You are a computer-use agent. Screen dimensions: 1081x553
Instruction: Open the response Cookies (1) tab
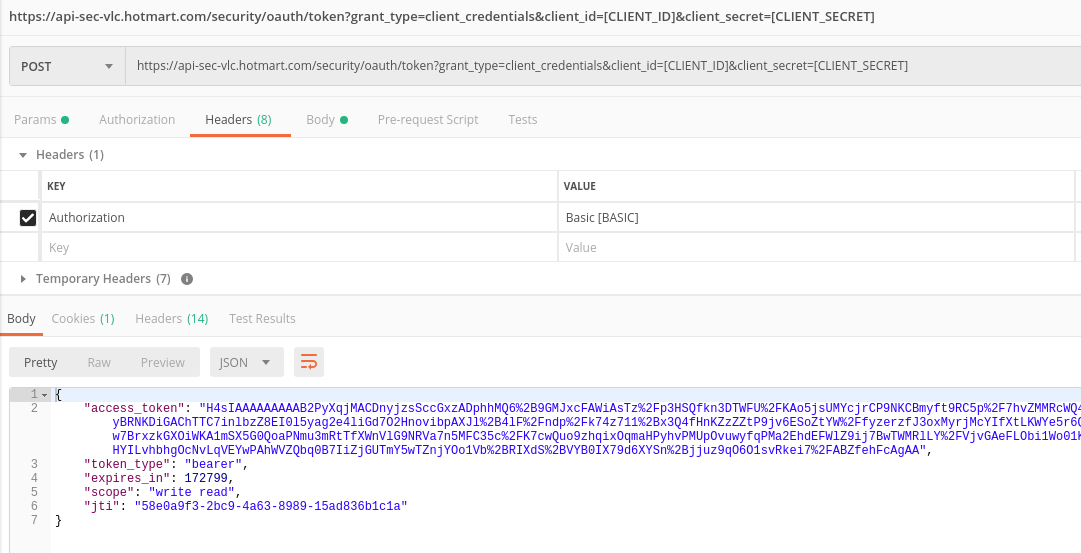(83, 318)
